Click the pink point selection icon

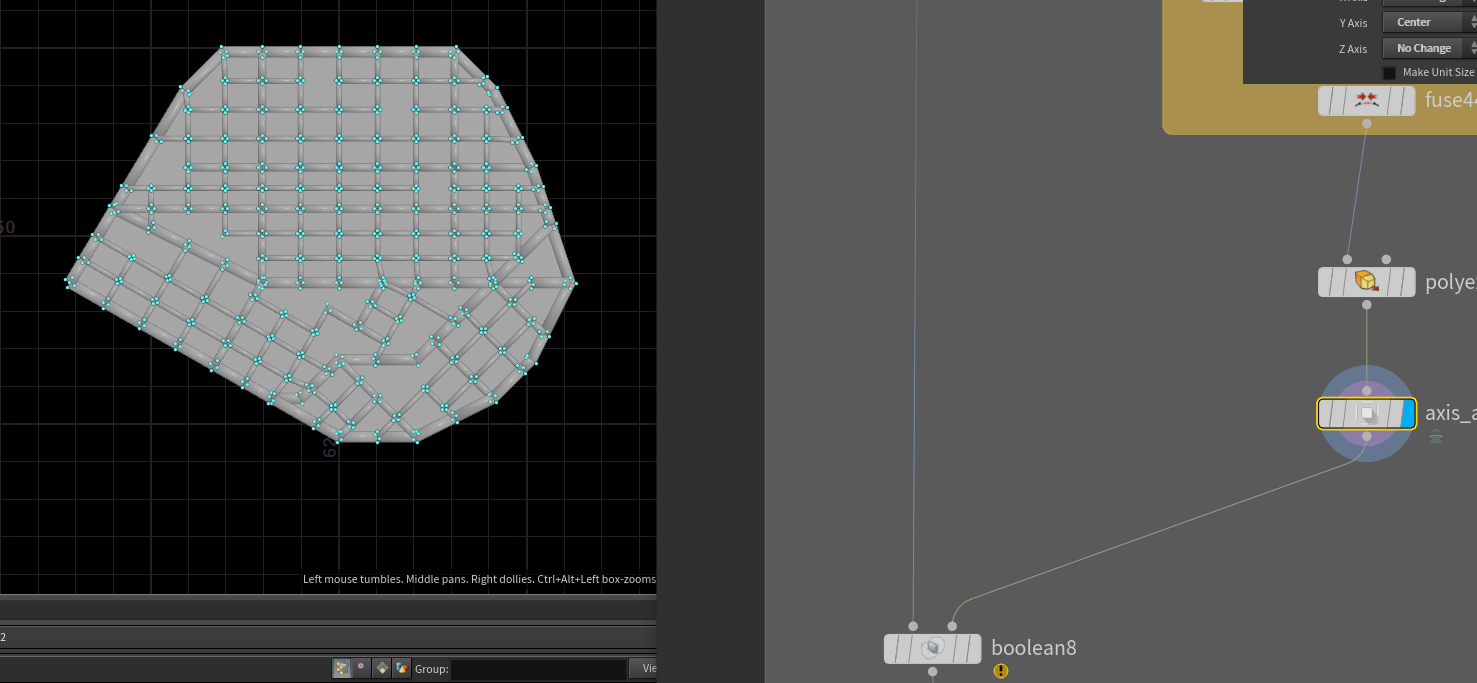(361, 668)
